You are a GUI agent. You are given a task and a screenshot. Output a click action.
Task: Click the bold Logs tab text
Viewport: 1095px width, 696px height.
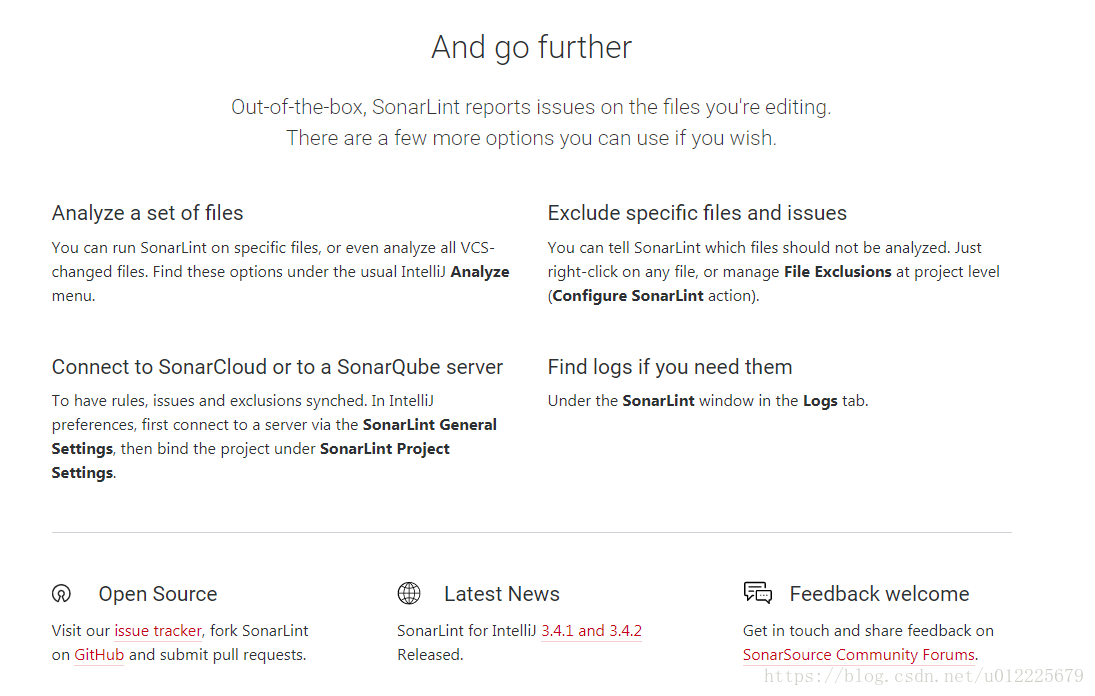(820, 401)
